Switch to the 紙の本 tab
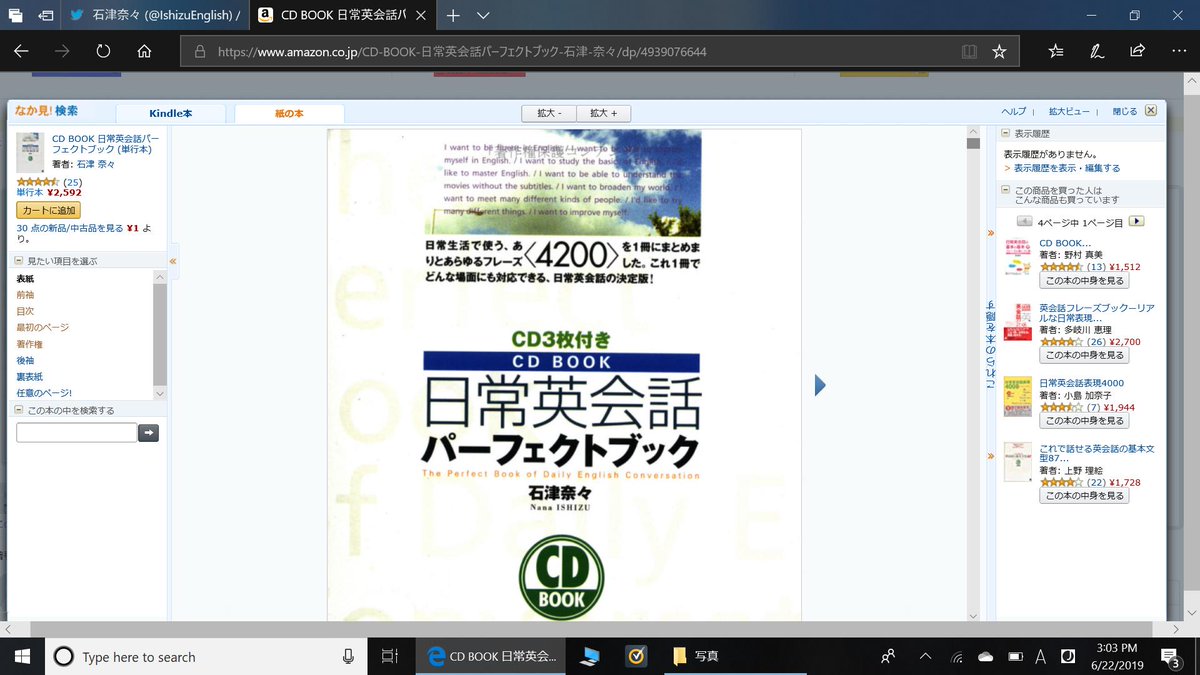 click(289, 114)
